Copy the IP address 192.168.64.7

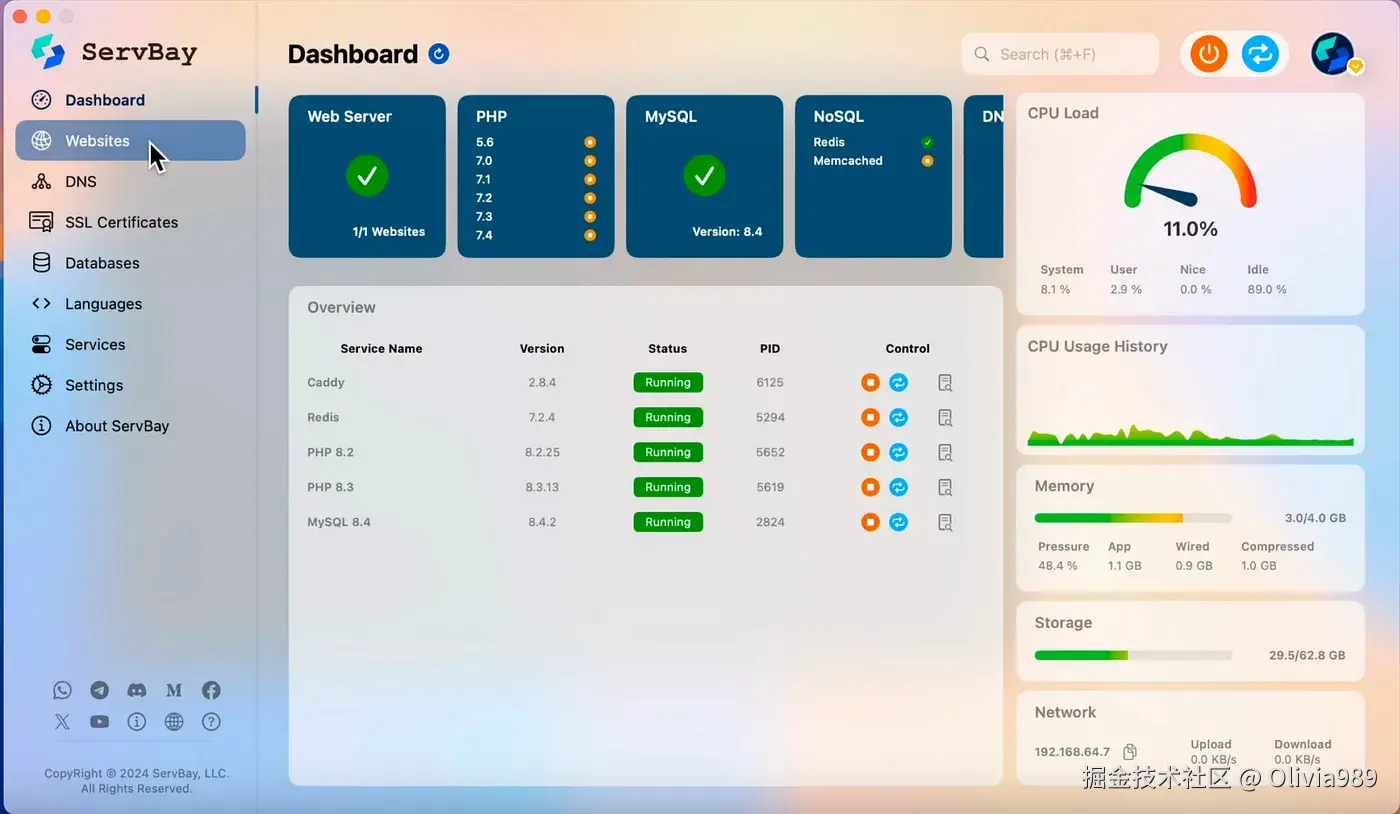[1130, 752]
